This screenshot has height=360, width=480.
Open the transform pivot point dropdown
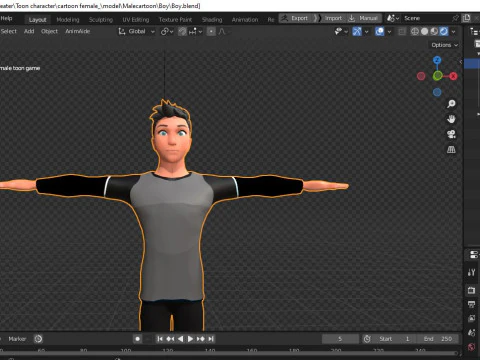tap(167, 31)
